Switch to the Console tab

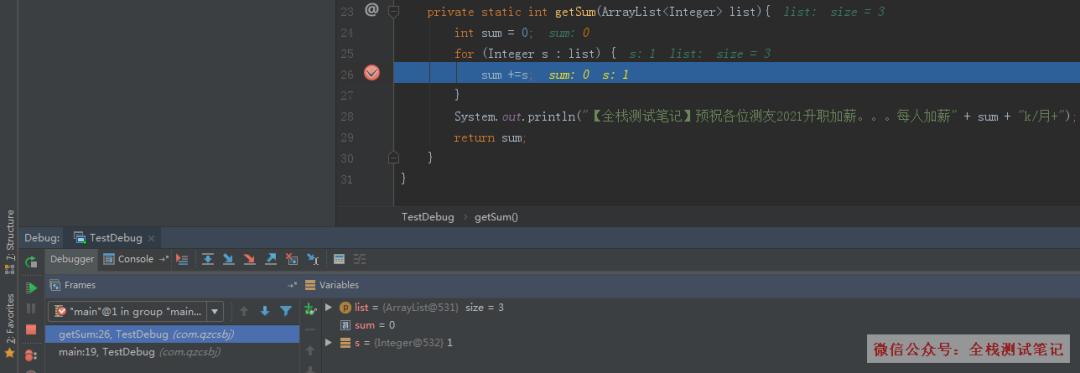click(x=129, y=259)
